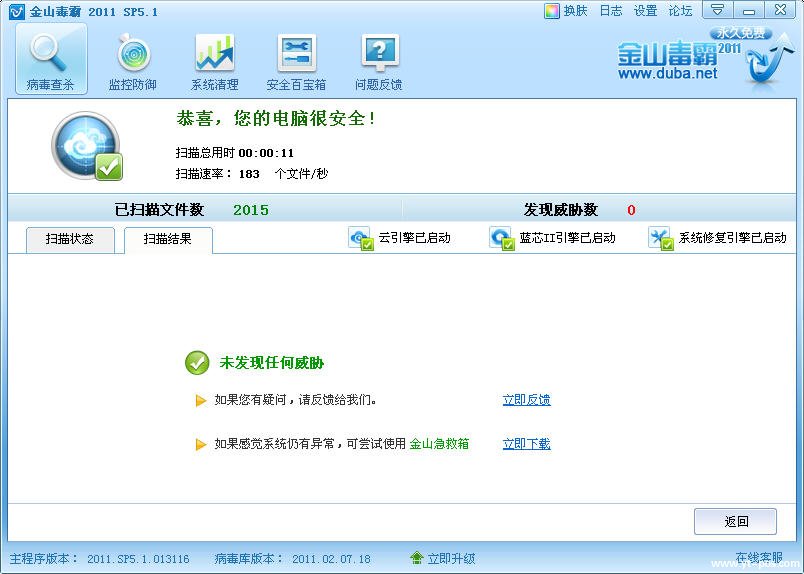Click the 蓝芯II engine icon
Image resolution: width=804 pixels, height=574 pixels.
click(x=501, y=238)
